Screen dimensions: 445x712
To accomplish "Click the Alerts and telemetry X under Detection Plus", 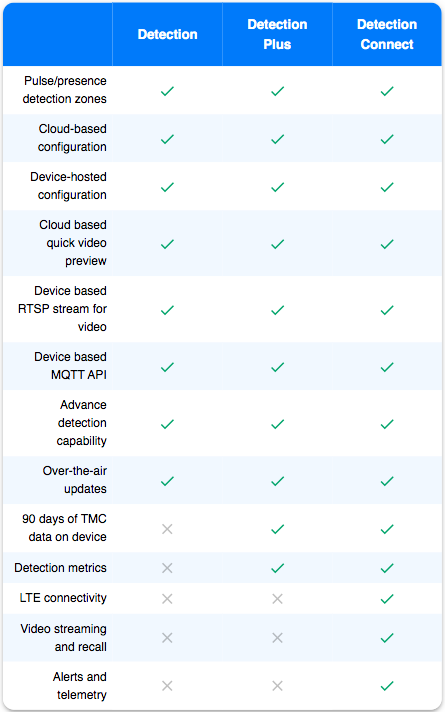I will coord(277,686).
